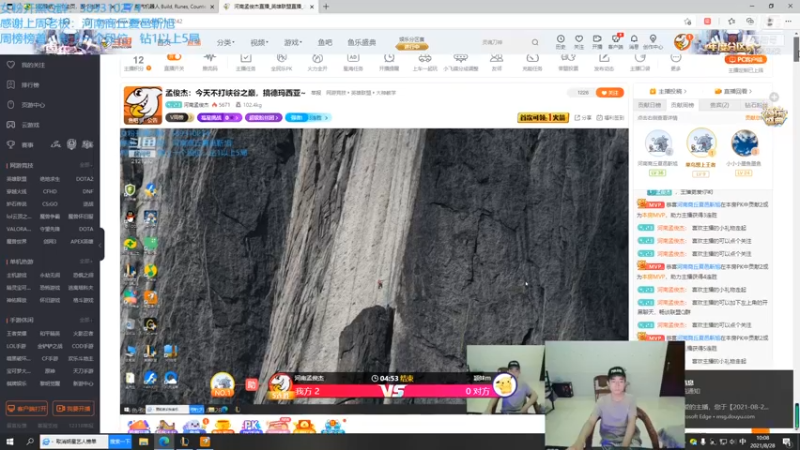Open the waveform icon in streamer toolbar

[x=210, y=58]
